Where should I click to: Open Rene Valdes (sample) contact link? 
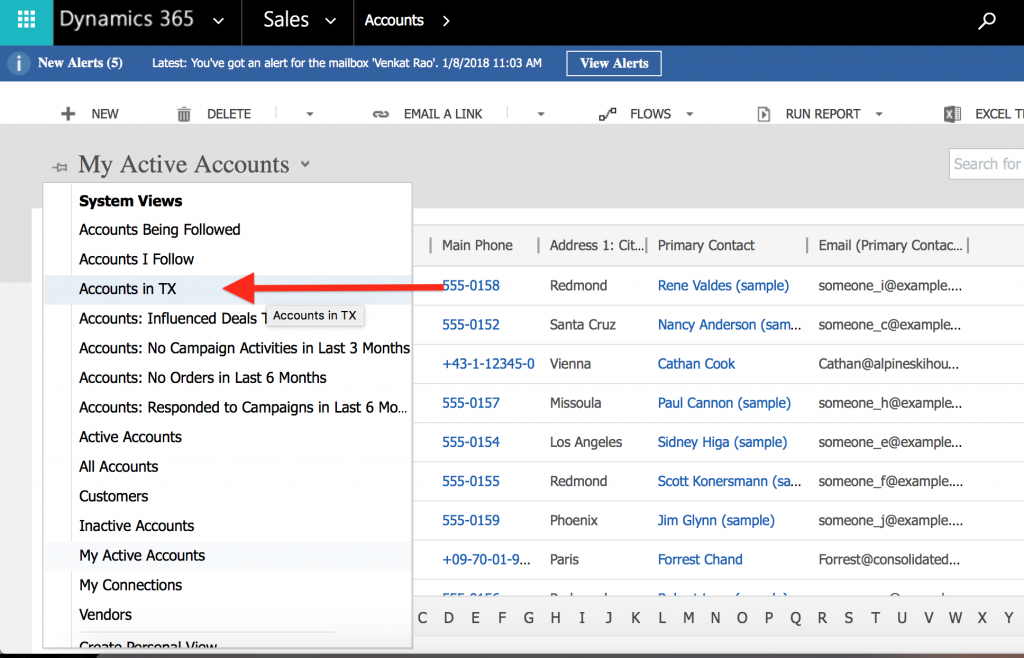pyautogui.click(x=723, y=286)
